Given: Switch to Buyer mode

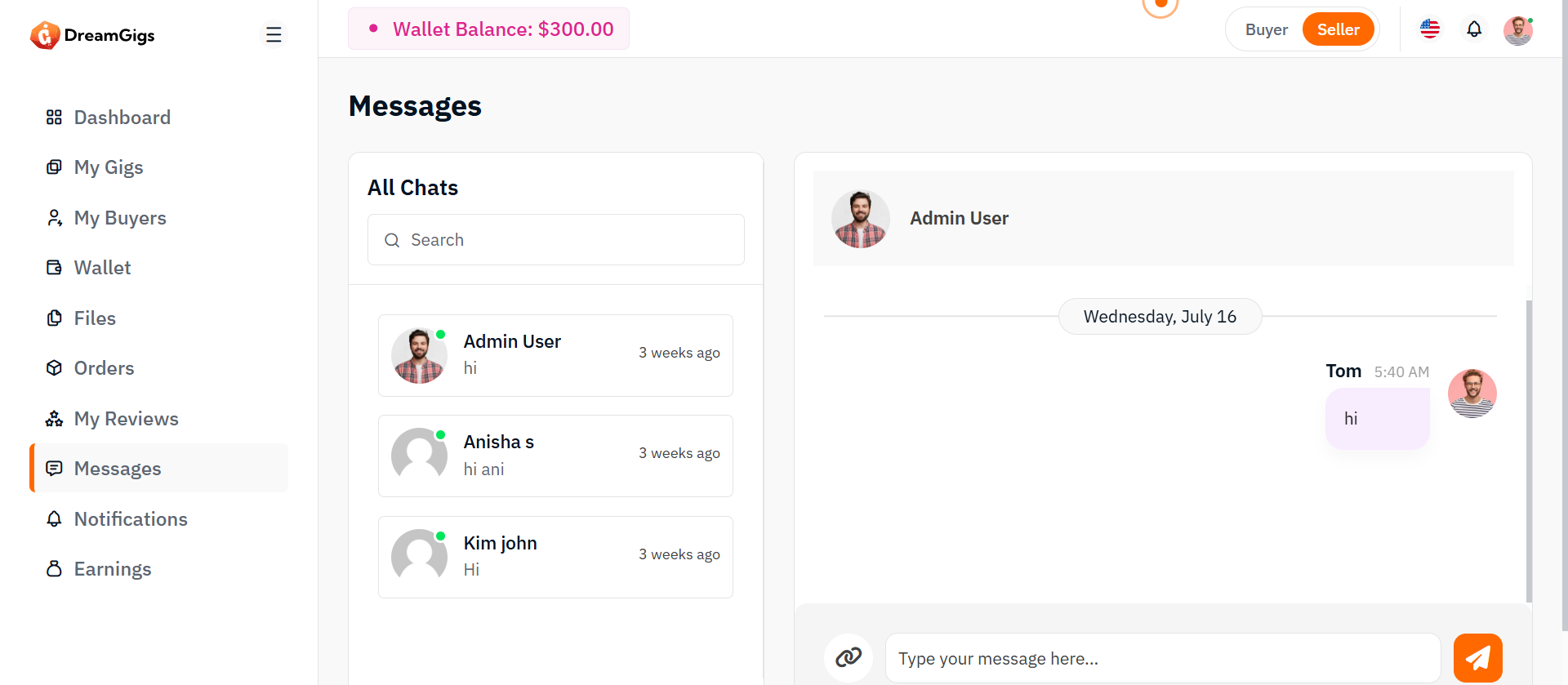Looking at the screenshot, I should pos(1266,29).
